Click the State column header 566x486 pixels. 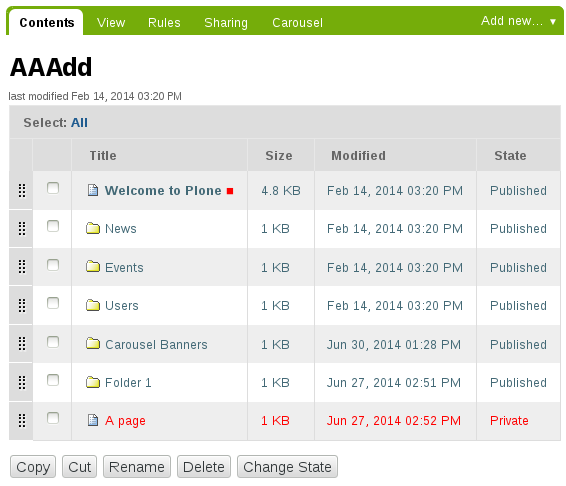(x=510, y=156)
